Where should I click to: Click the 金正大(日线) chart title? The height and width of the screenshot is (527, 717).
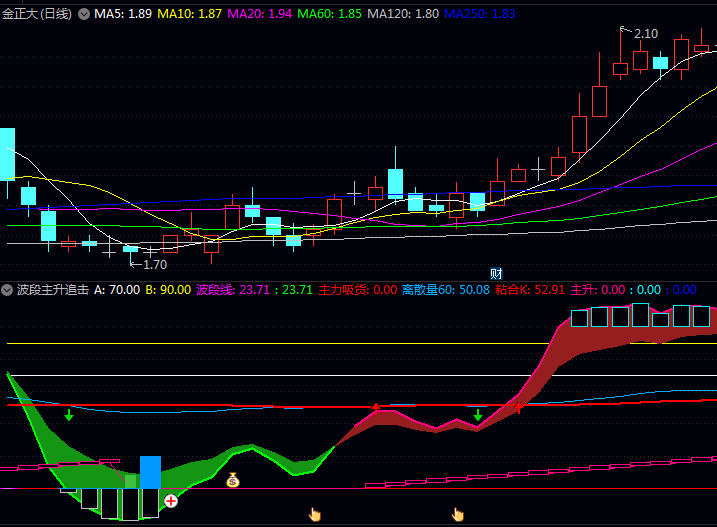coord(37,15)
